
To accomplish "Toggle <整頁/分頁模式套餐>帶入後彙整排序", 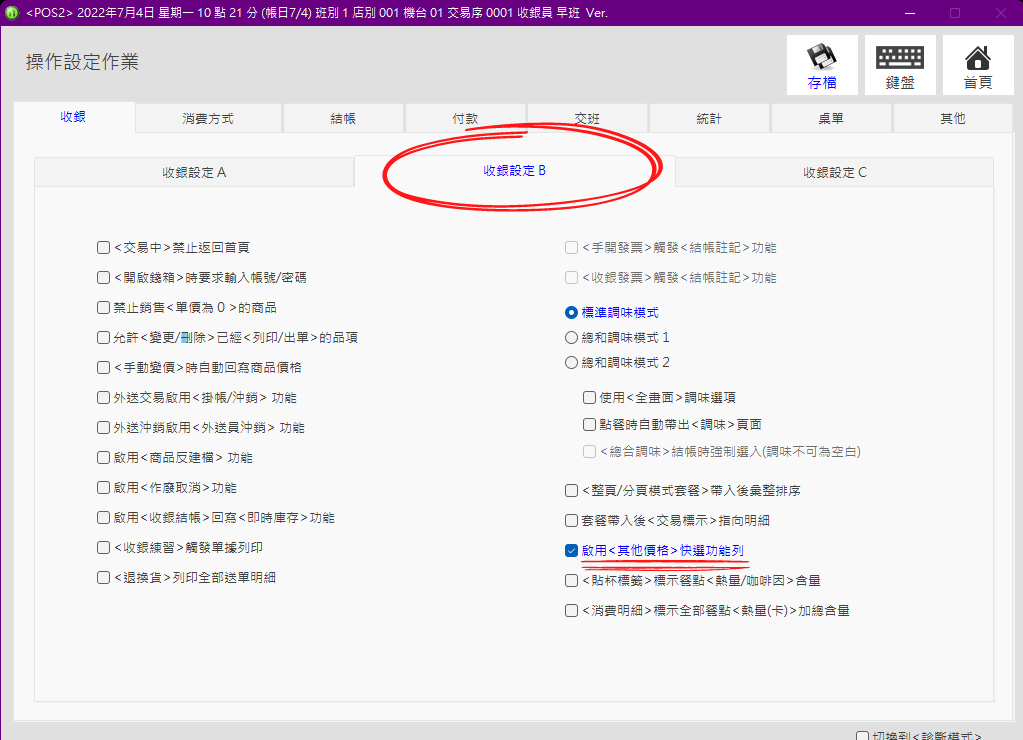I will 571,490.
